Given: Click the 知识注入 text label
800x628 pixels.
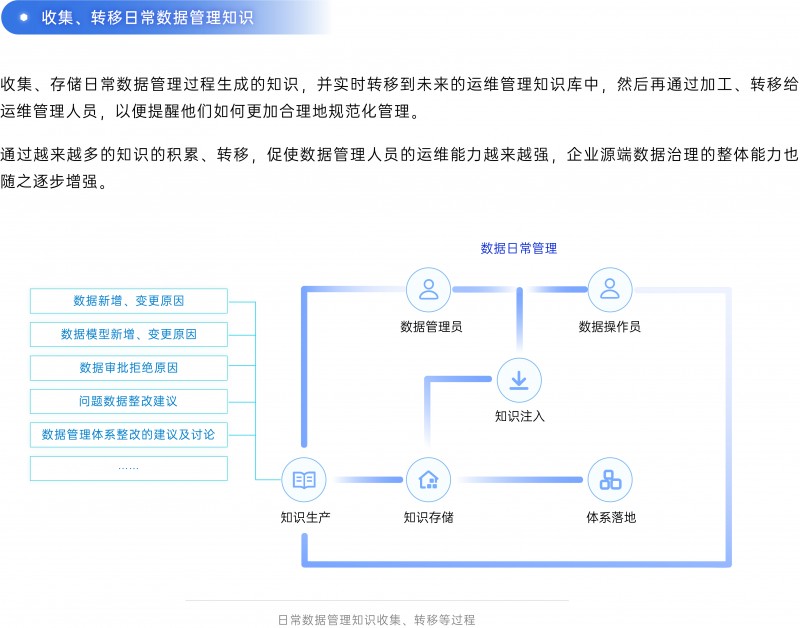Looking at the screenshot, I should tap(519, 416).
